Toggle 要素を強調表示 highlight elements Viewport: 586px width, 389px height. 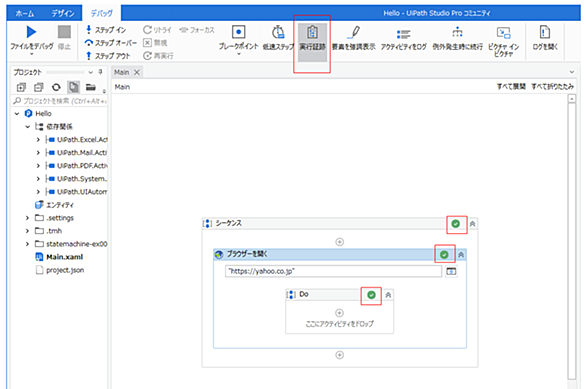click(x=354, y=38)
